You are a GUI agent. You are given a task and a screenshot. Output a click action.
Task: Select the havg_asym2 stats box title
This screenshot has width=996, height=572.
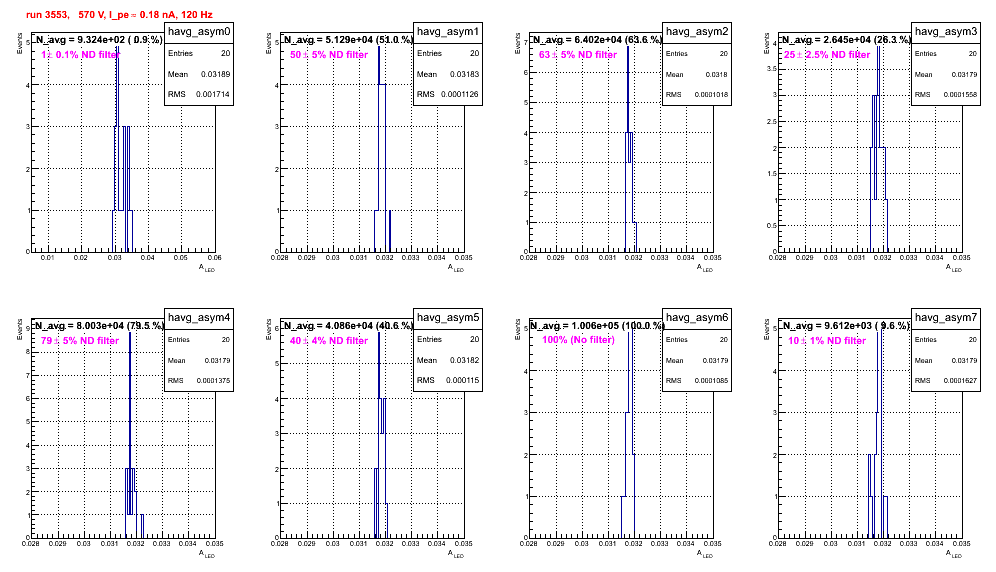tap(697, 32)
